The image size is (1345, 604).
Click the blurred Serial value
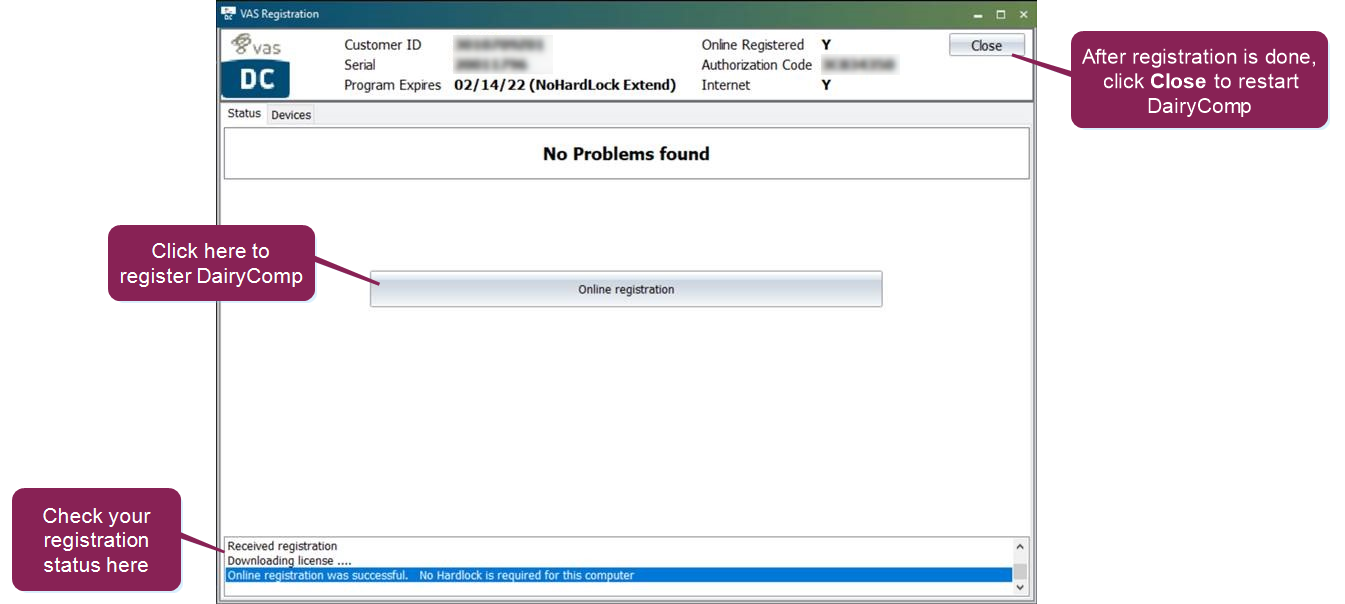click(490, 65)
